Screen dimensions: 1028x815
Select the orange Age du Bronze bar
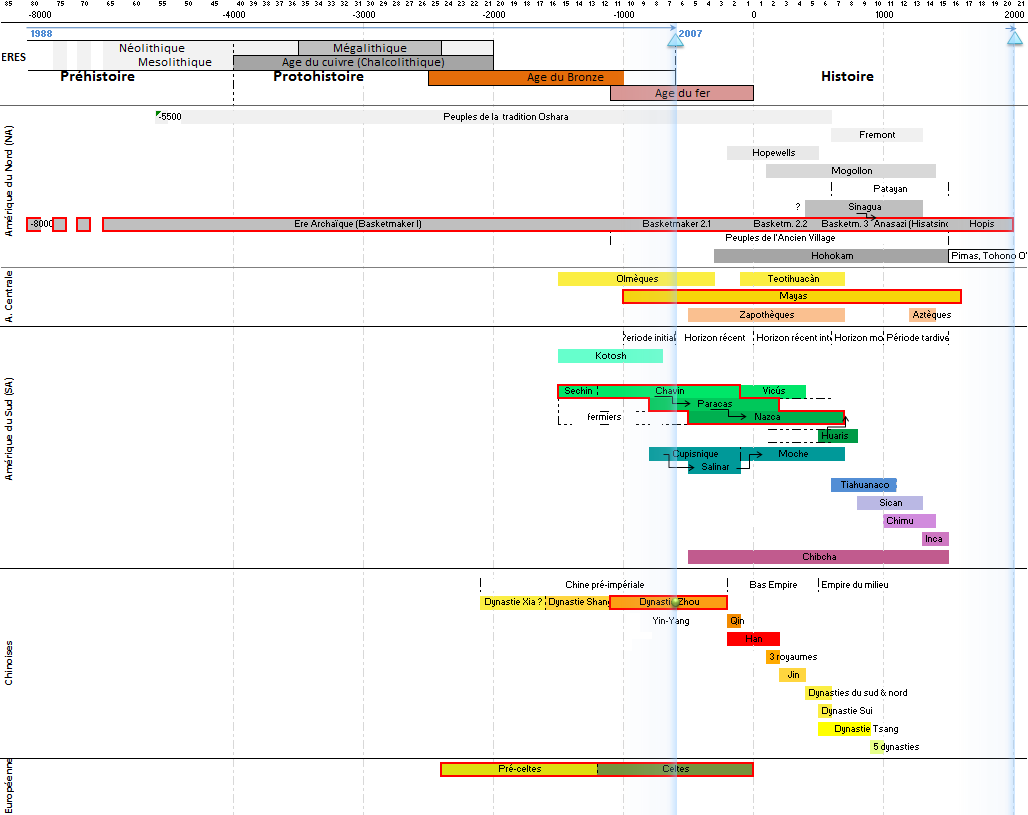(x=525, y=78)
